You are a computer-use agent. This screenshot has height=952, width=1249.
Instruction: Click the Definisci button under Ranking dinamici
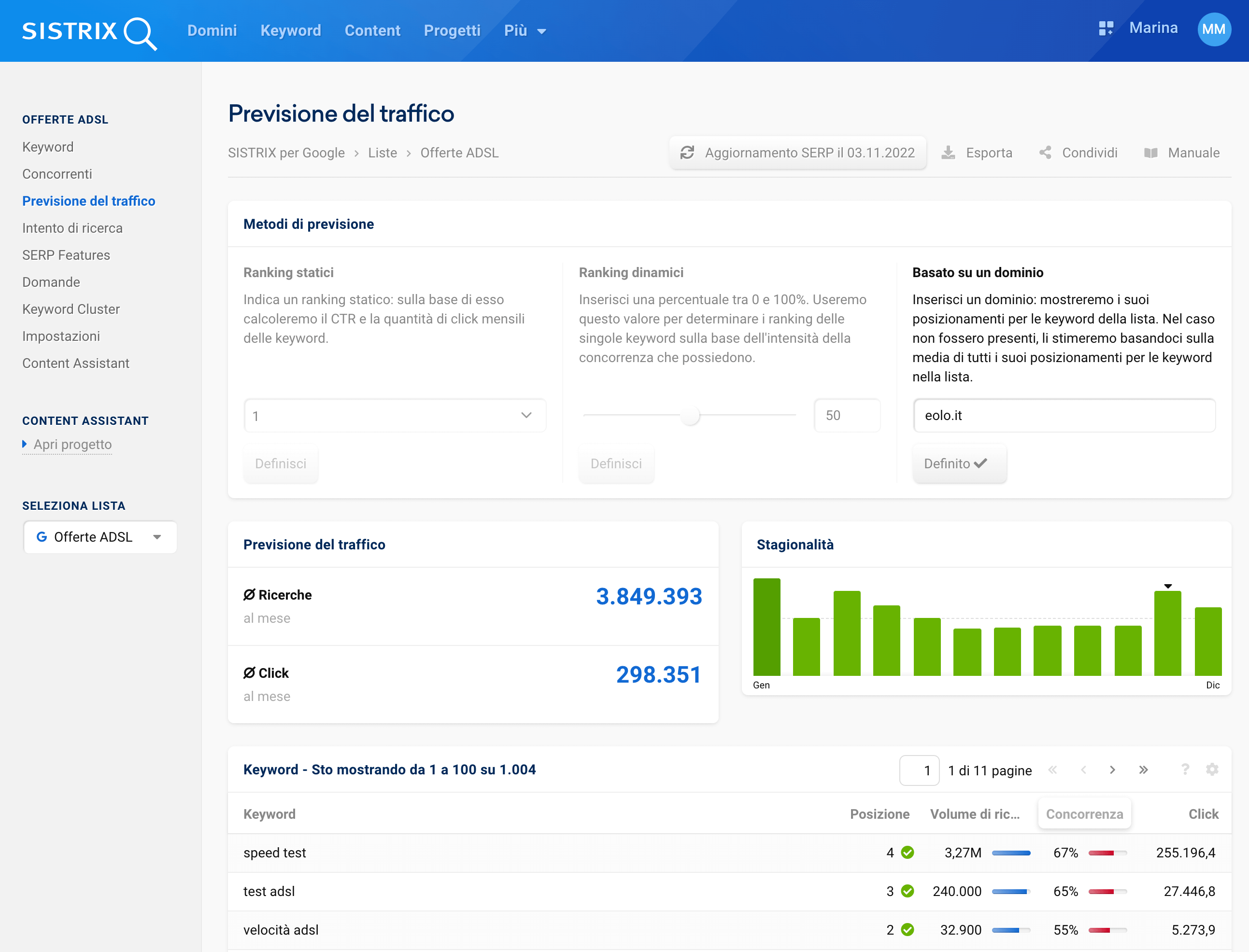pyautogui.click(x=616, y=463)
